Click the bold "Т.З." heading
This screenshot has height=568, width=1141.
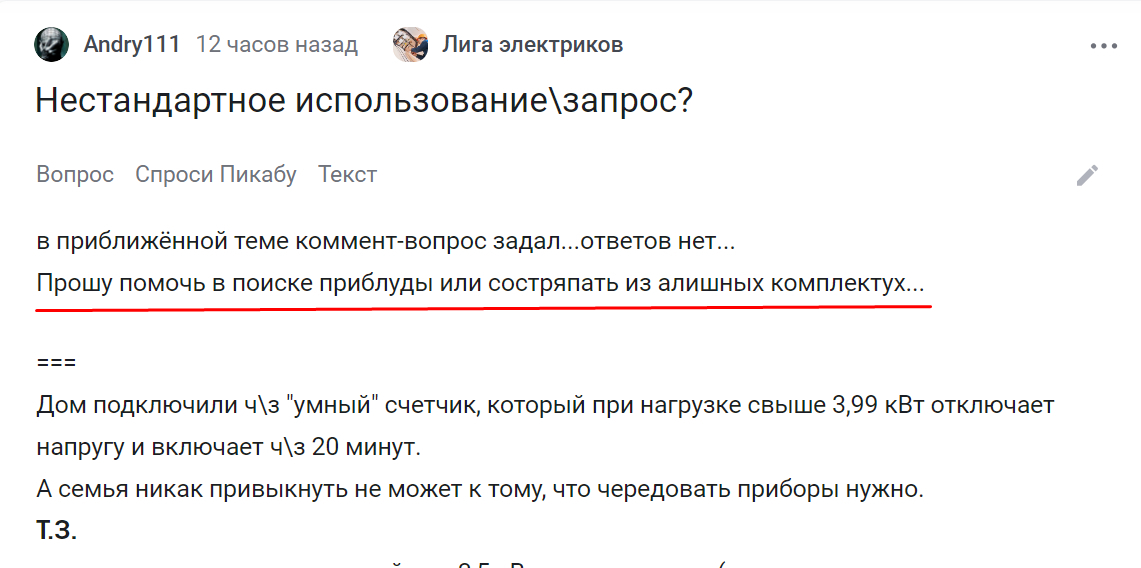pyautogui.click(x=57, y=531)
